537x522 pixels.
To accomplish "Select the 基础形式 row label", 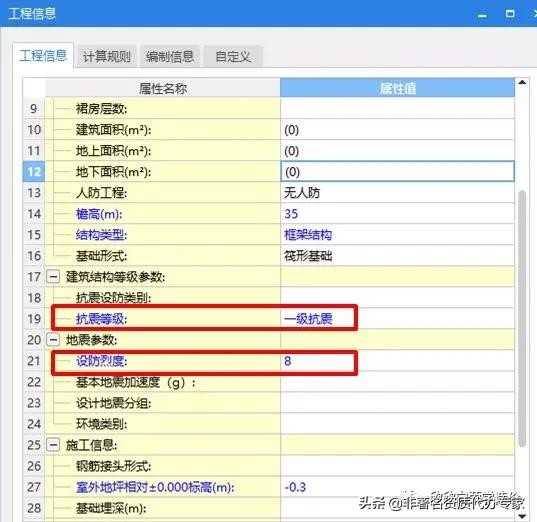I will pyautogui.click(x=101, y=256).
